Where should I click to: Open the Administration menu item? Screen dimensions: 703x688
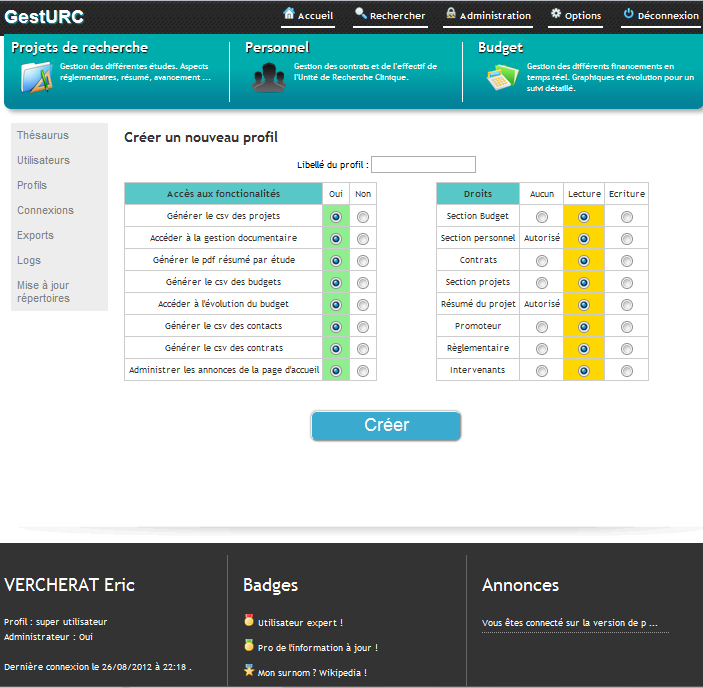coord(495,16)
